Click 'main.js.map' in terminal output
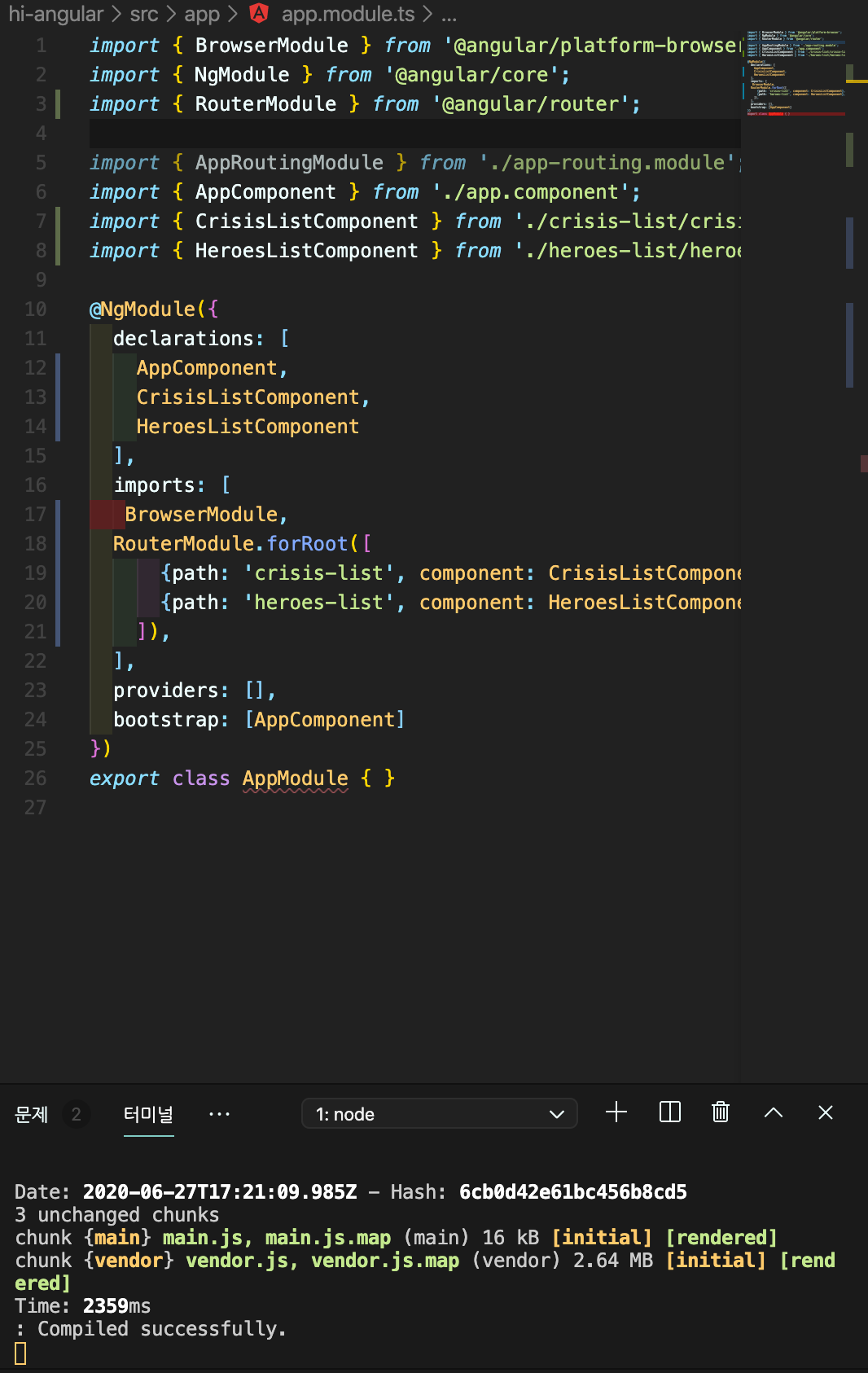 (x=328, y=1238)
